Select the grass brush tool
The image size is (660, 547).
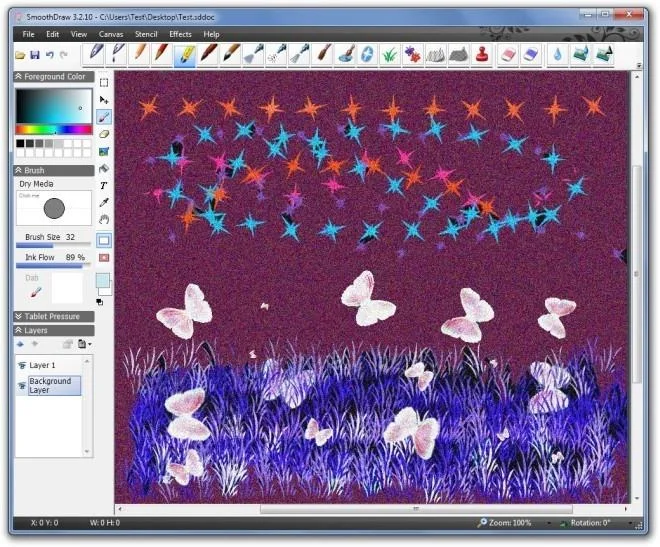click(x=390, y=55)
